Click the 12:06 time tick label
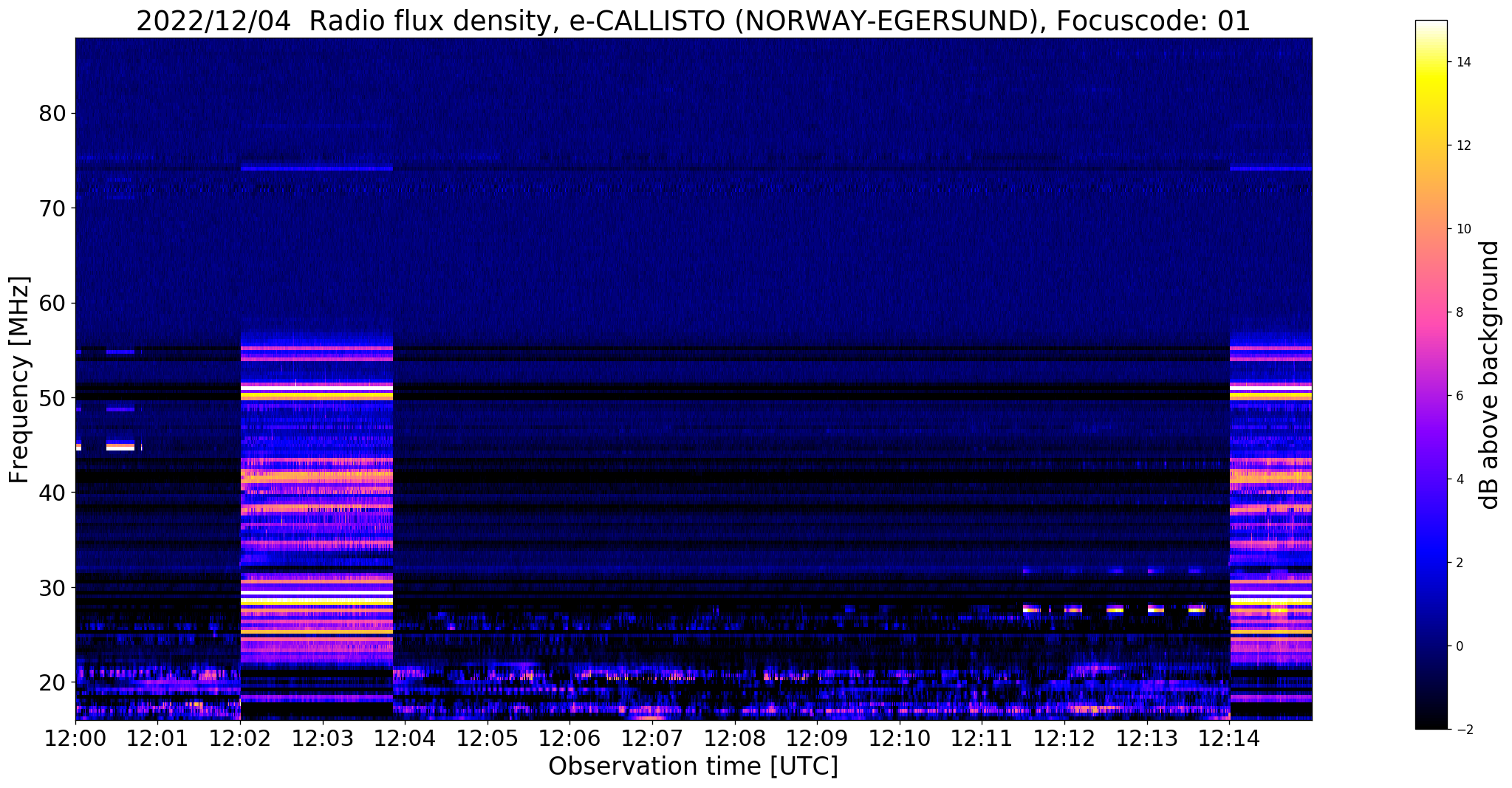Viewport: 1512px width, 788px height. pyautogui.click(x=569, y=738)
